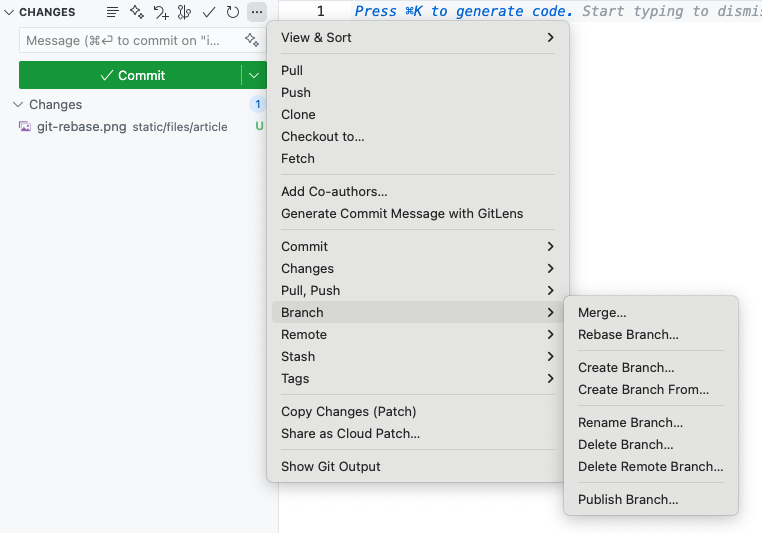Click the untracked U status badge

(260, 126)
